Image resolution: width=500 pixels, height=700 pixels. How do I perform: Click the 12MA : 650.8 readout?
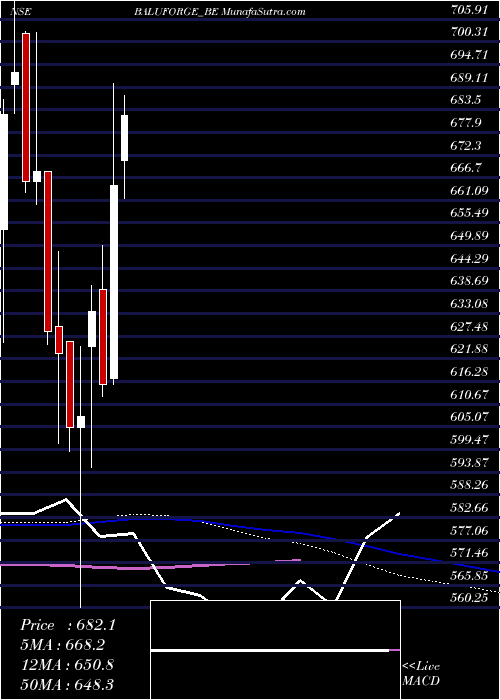point(67,664)
